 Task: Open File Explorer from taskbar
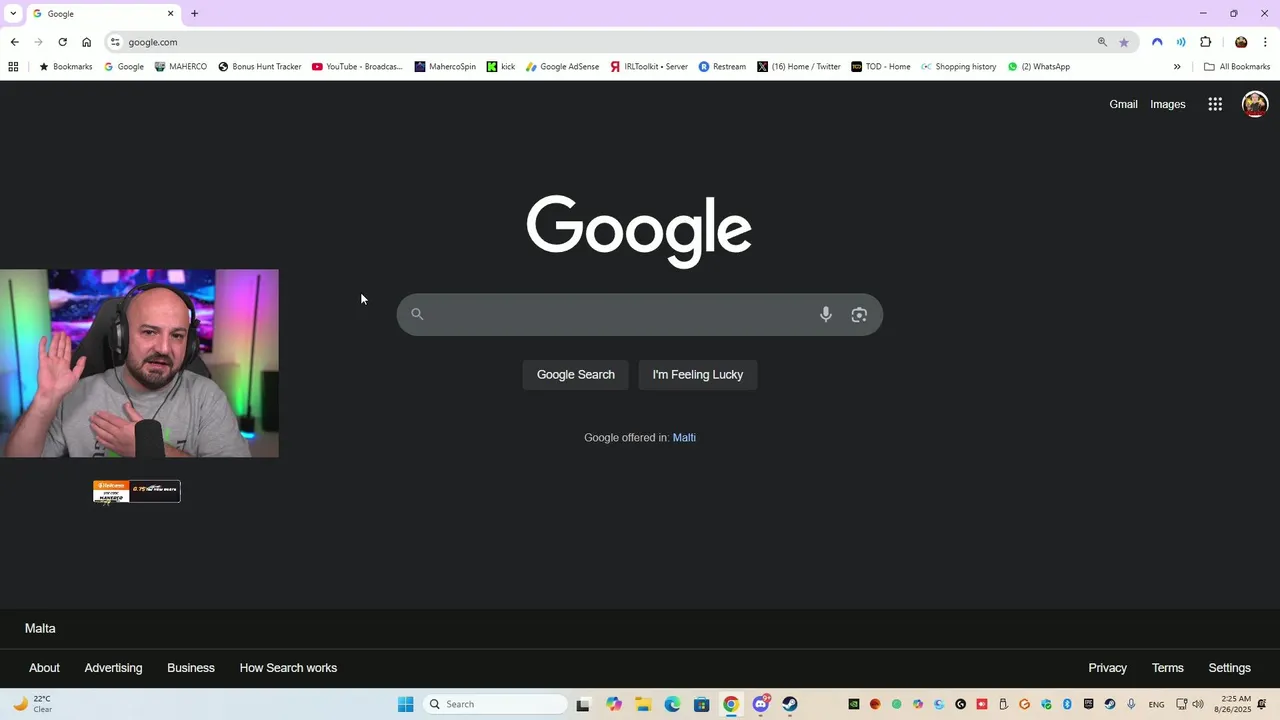pos(643,704)
